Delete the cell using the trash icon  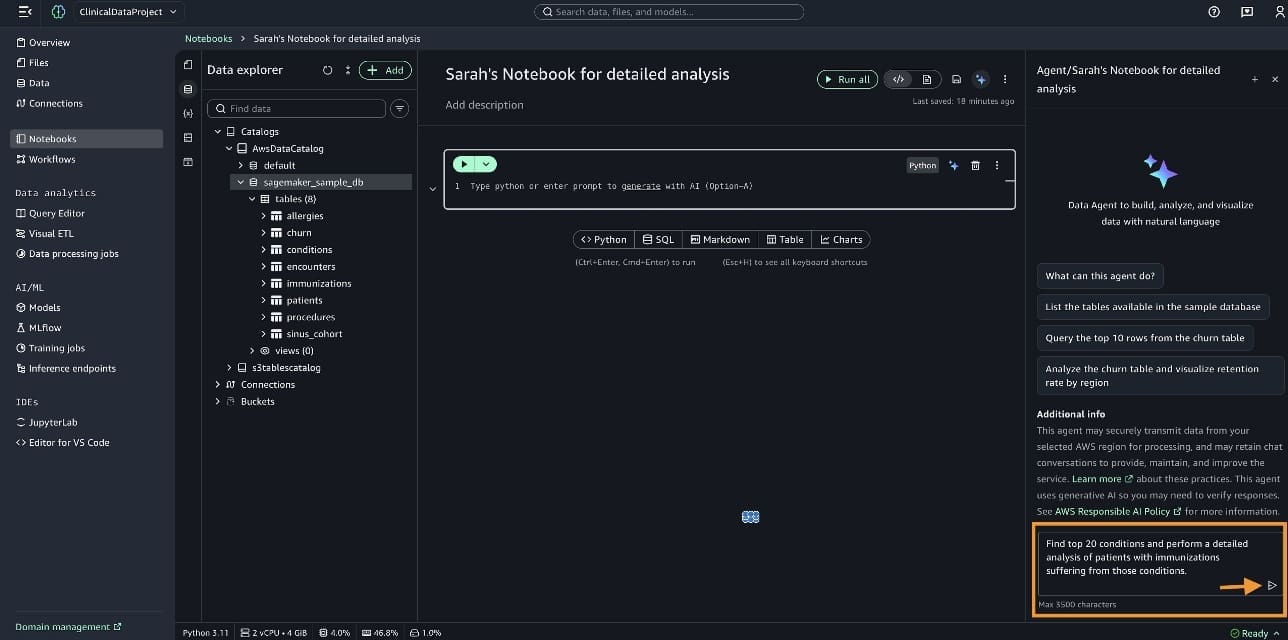[x=976, y=165]
